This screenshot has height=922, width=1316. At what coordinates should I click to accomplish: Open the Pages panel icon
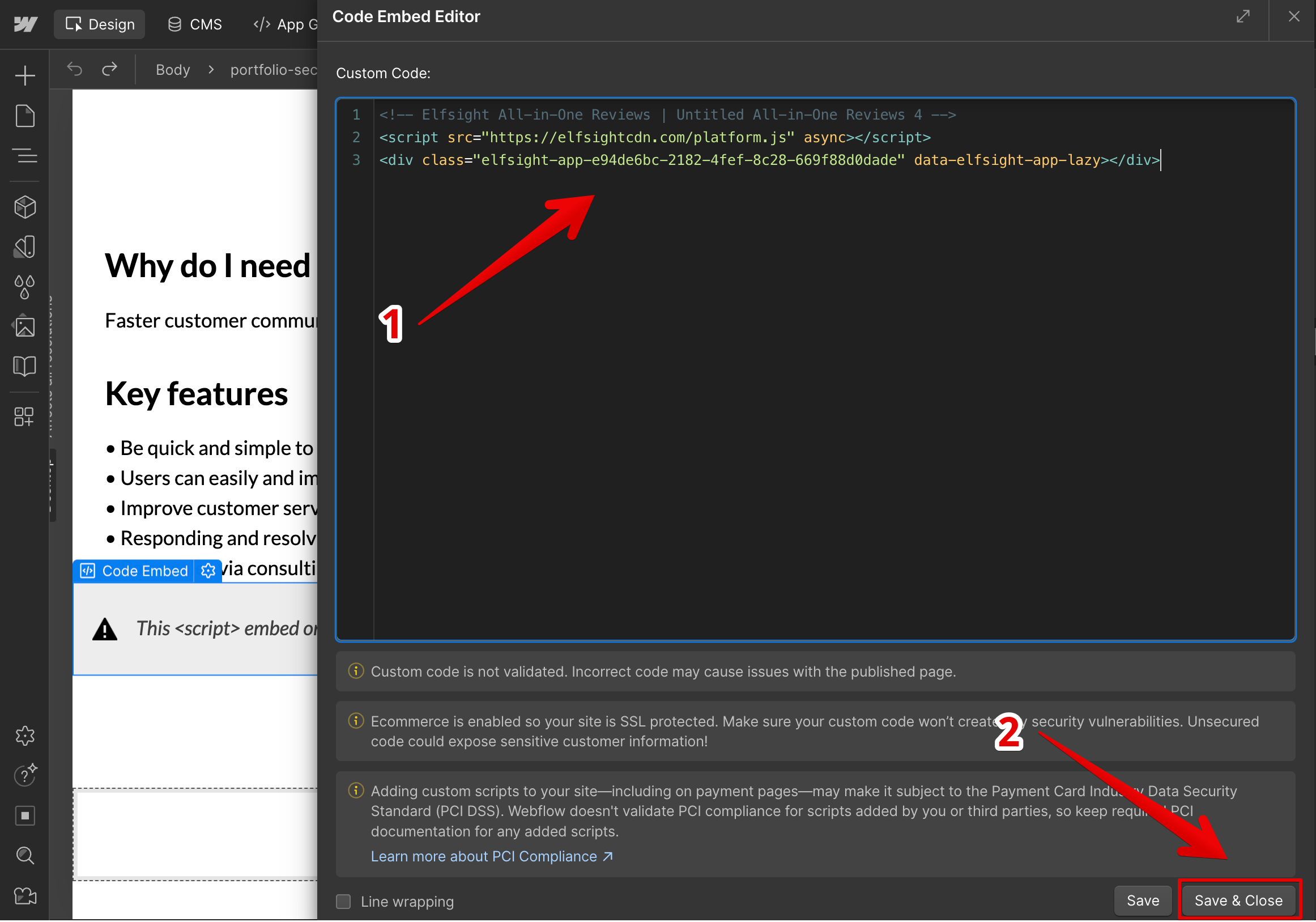(25, 116)
